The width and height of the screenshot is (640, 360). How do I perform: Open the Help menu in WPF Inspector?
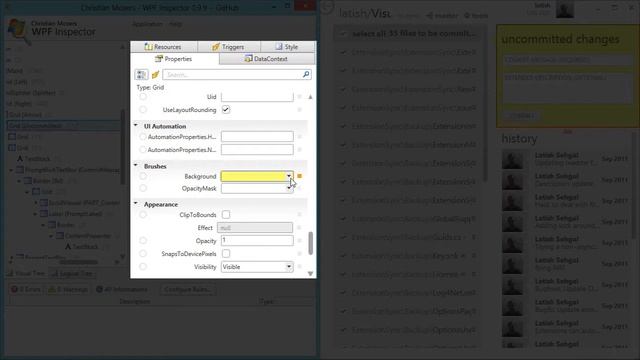click(x=176, y=24)
